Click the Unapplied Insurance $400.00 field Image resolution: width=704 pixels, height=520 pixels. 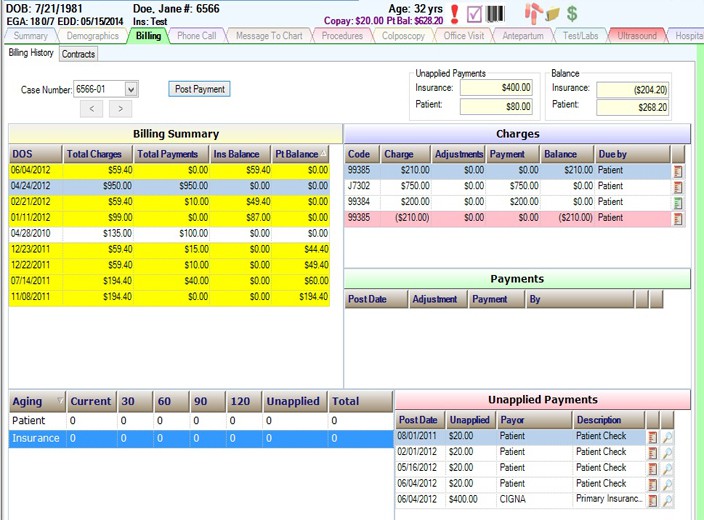[x=496, y=88]
